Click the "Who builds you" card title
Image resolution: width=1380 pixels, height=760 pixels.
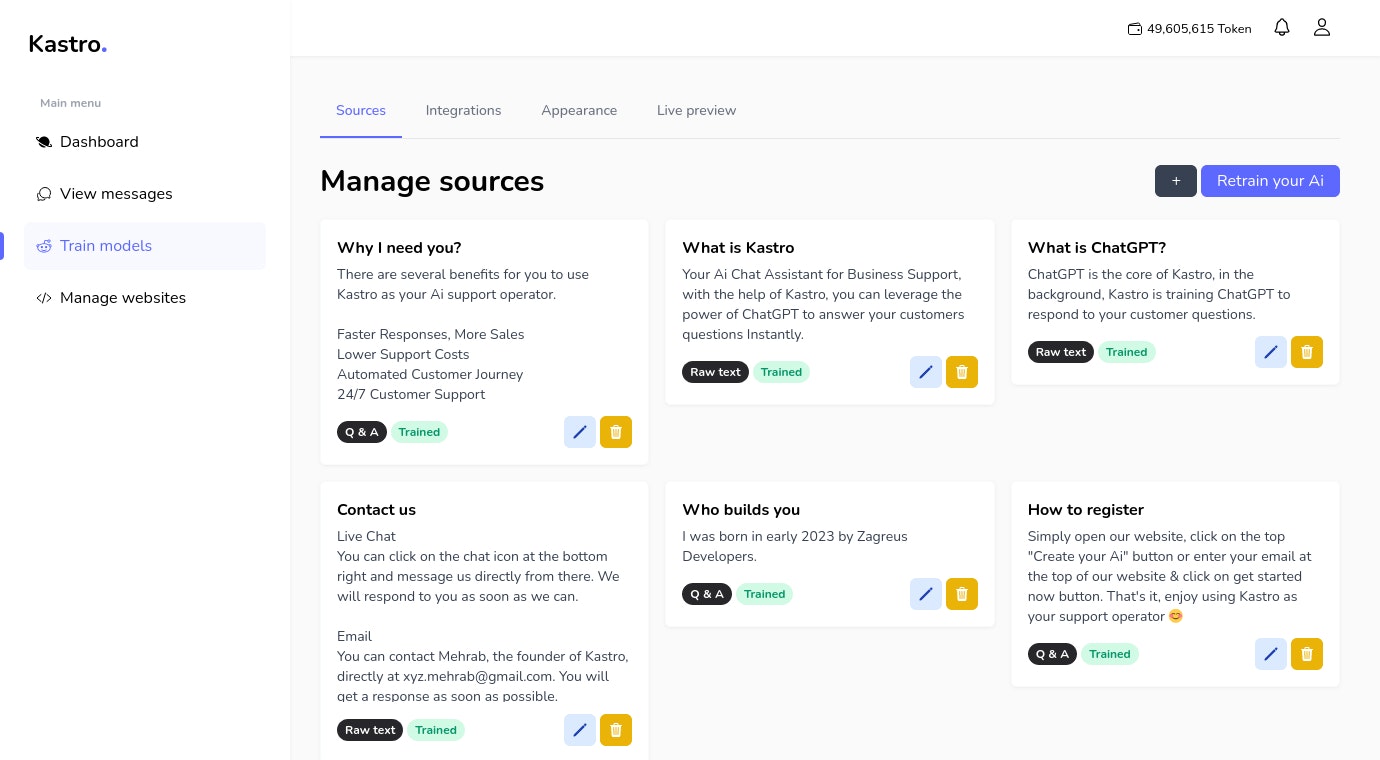(x=741, y=510)
